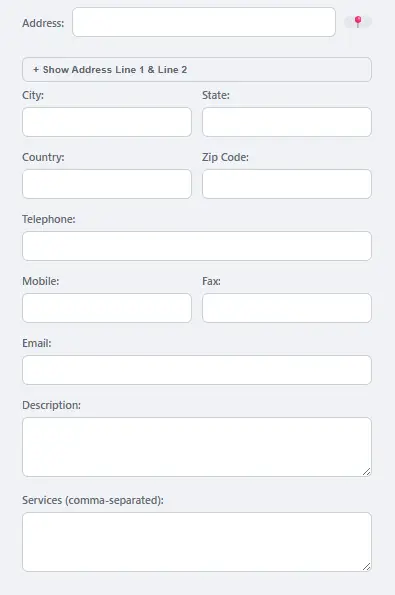This screenshot has height=595, width=395.
Task: Expand Show Address Line 1 & Line 2
Action: click(x=197, y=69)
